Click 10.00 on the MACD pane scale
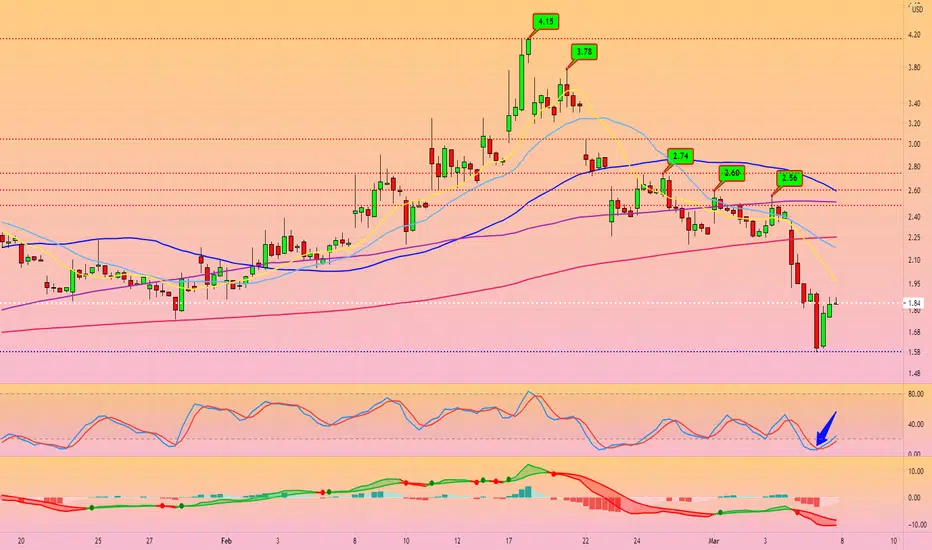The image size is (932, 550). pos(916,472)
